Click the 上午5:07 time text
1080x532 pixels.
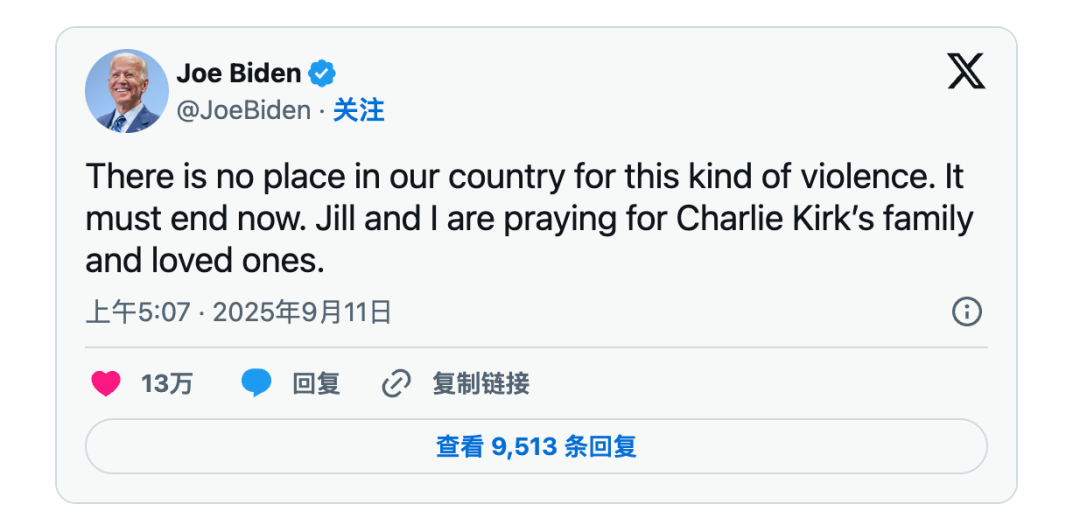click(x=137, y=313)
